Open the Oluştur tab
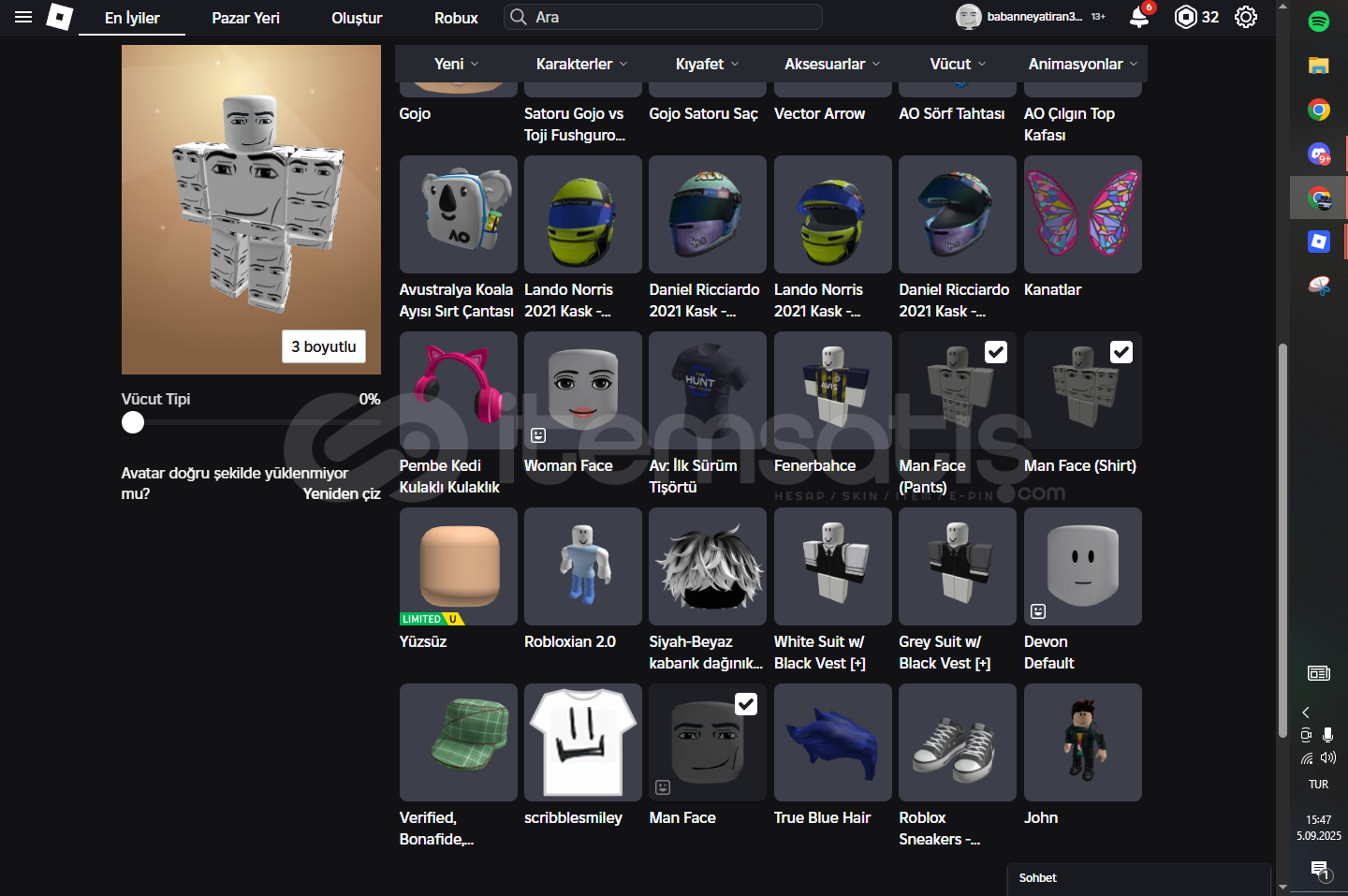The image size is (1348, 896). click(357, 18)
